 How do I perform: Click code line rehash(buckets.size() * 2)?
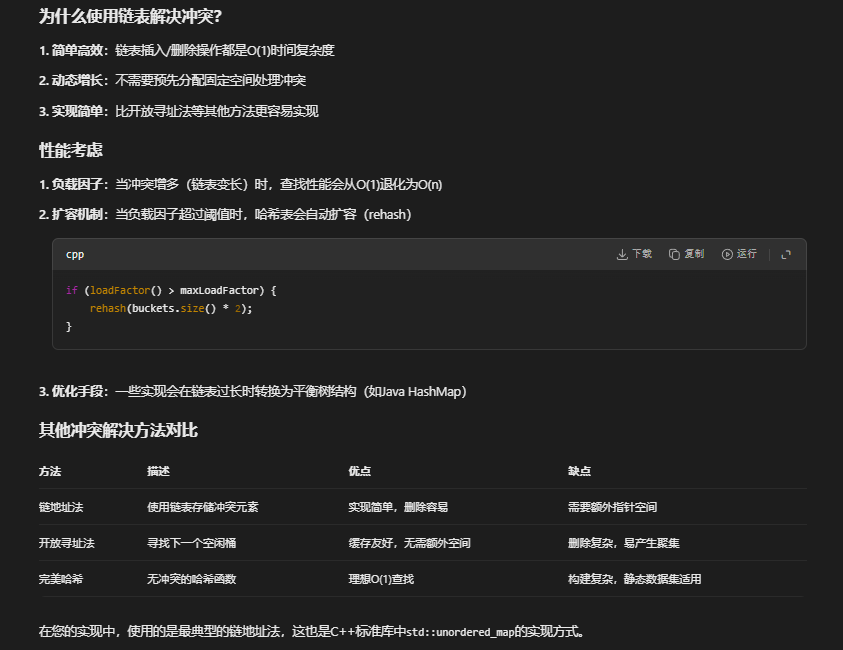(x=170, y=309)
